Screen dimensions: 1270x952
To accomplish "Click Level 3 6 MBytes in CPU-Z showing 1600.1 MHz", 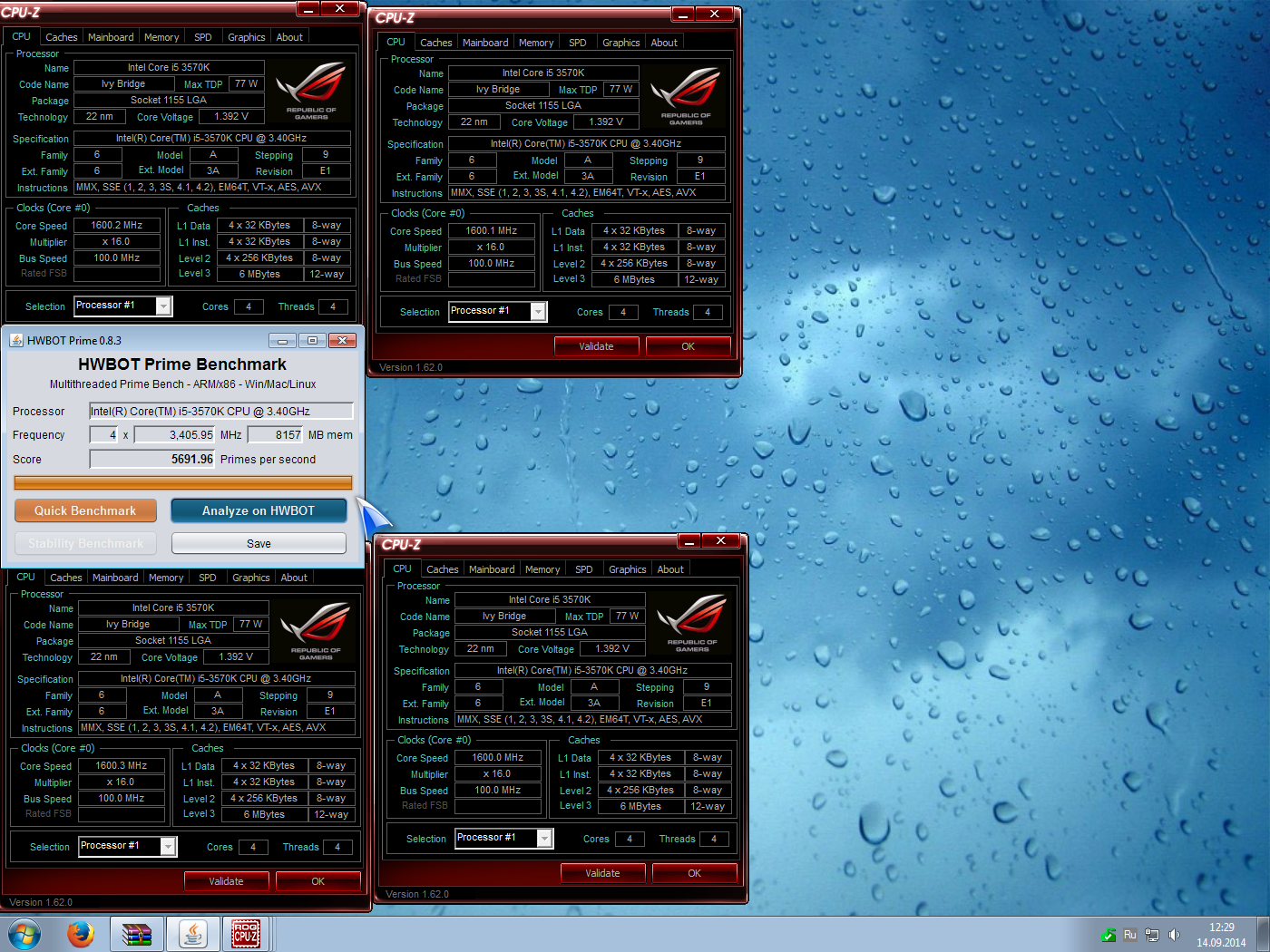I will tap(634, 279).
